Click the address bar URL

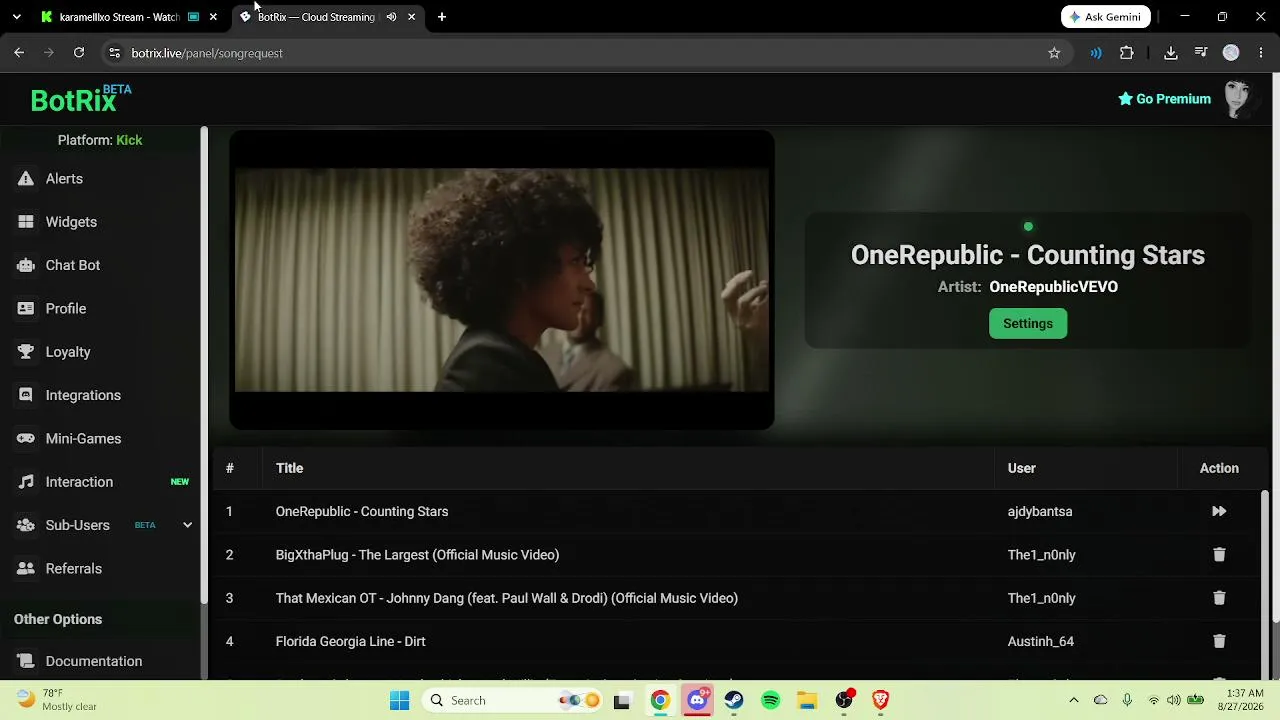point(207,53)
